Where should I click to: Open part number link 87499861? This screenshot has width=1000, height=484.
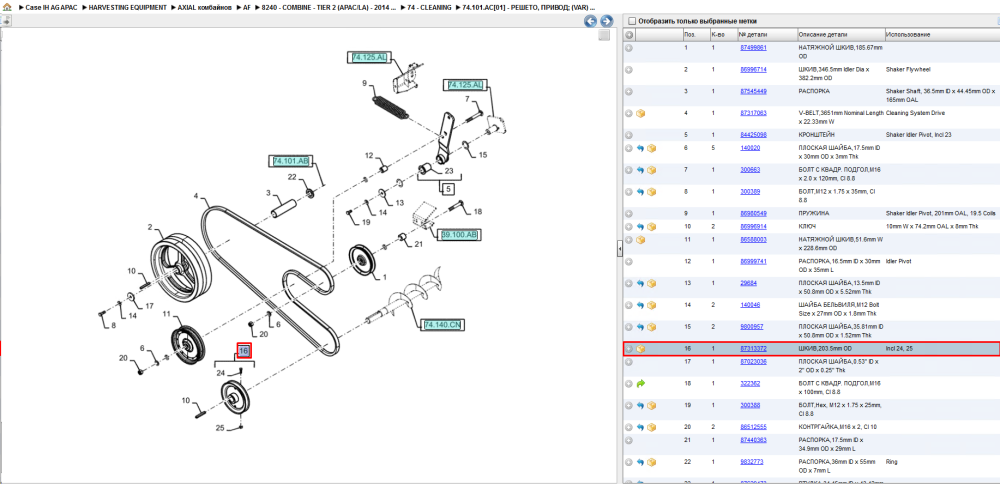coord(753,48)
